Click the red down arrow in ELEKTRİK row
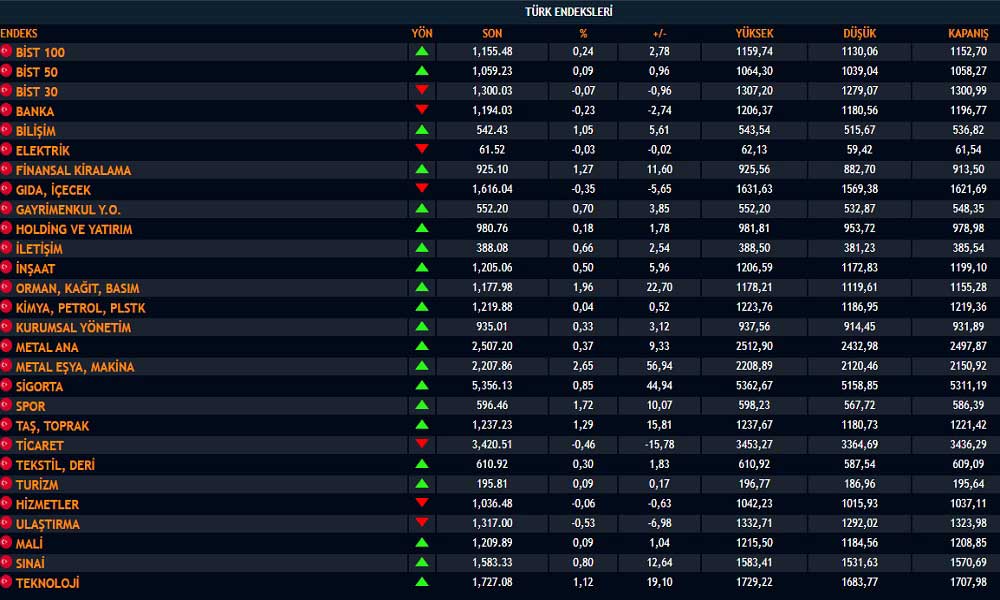This screenshot has height=600, width=1000. (x=422, y=149)
